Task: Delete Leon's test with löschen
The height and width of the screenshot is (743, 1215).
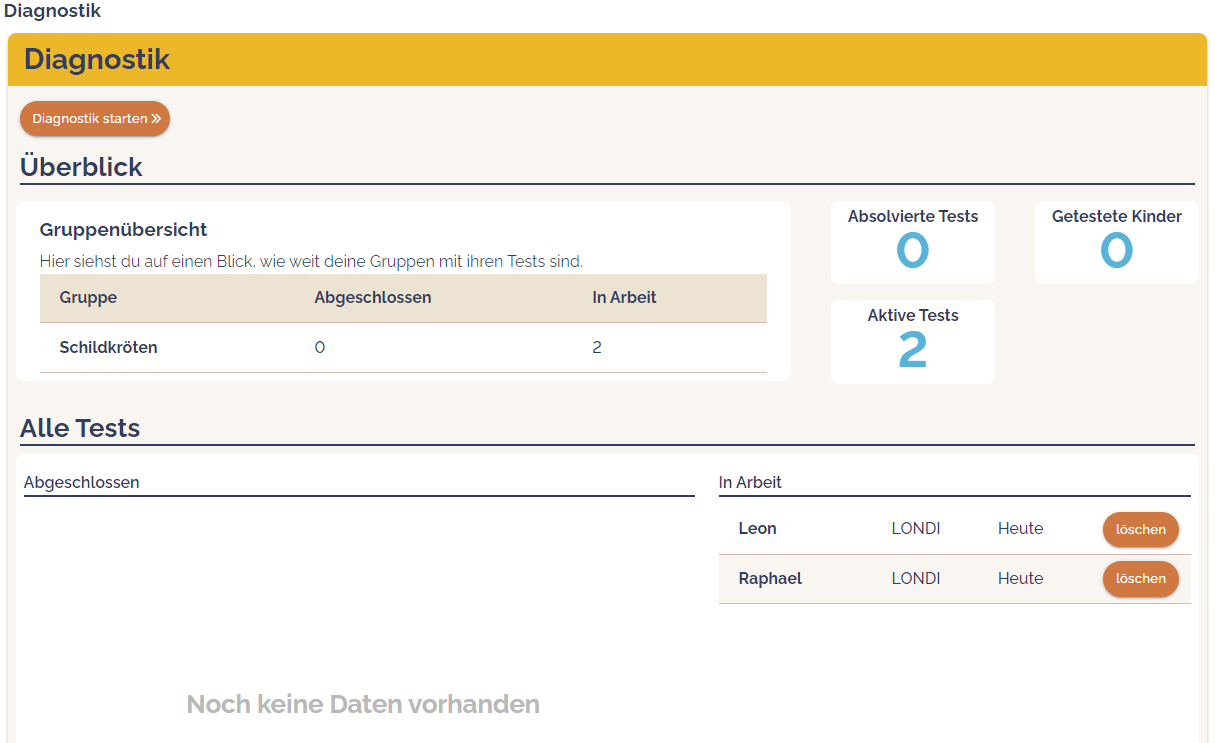Action: (x=1140, y=529)
